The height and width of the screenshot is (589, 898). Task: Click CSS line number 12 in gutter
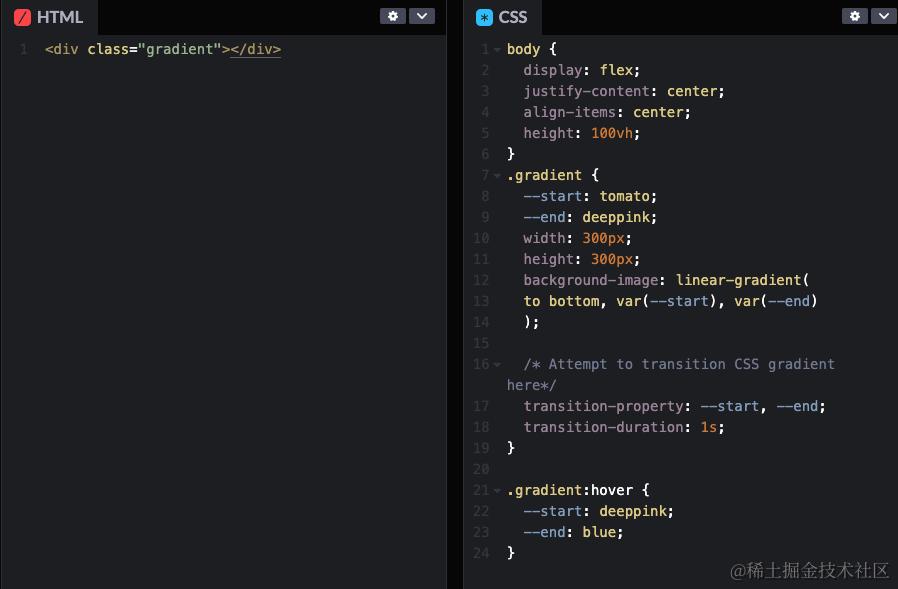(481, 280)
